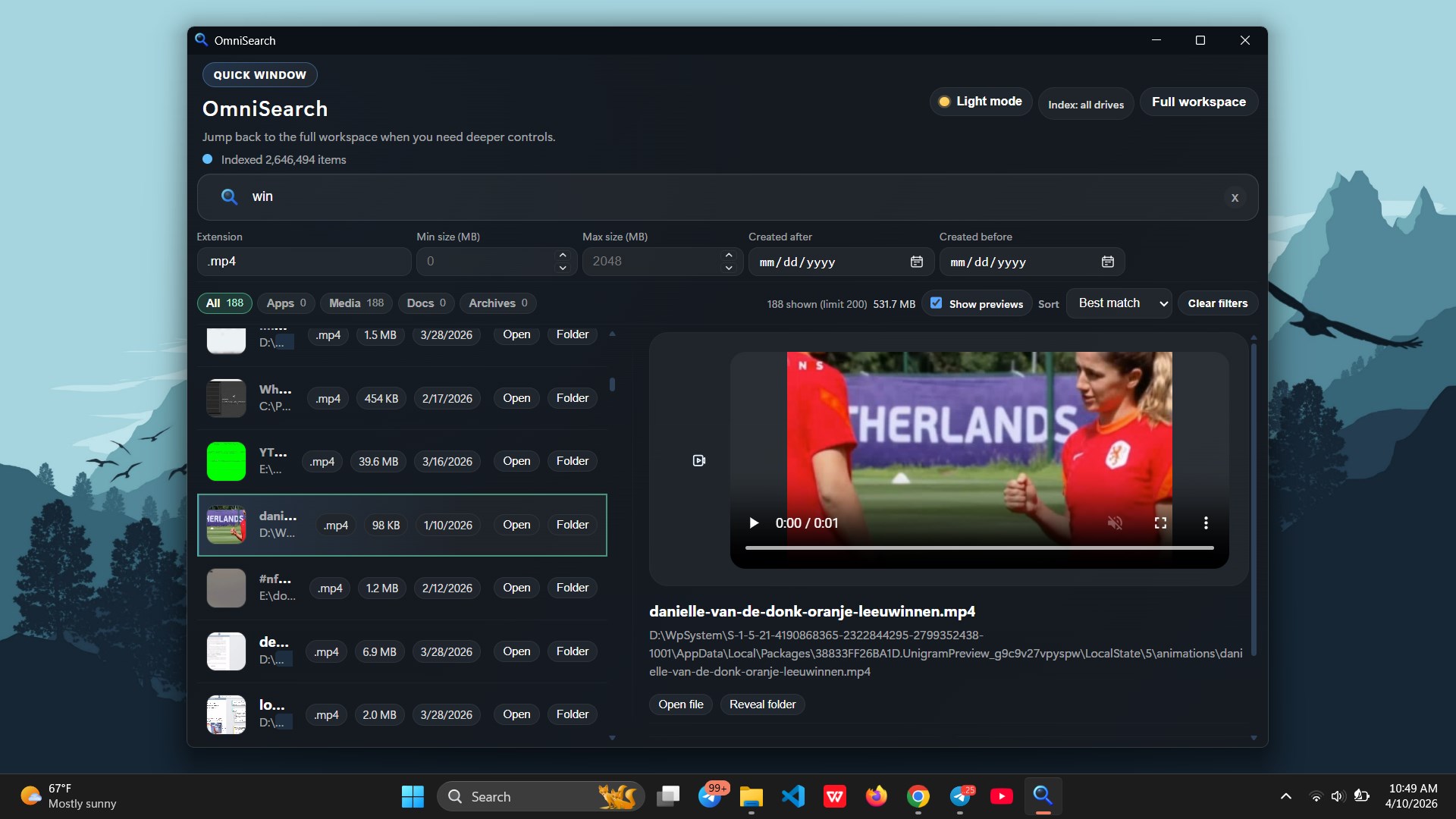Screen dimensions: 1456x819
Task: Filter results by Media tab
Action: [356, 303]
